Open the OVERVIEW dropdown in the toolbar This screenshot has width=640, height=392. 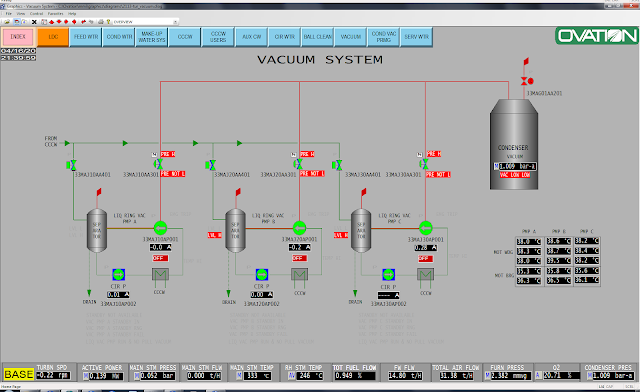pos(176,22)
